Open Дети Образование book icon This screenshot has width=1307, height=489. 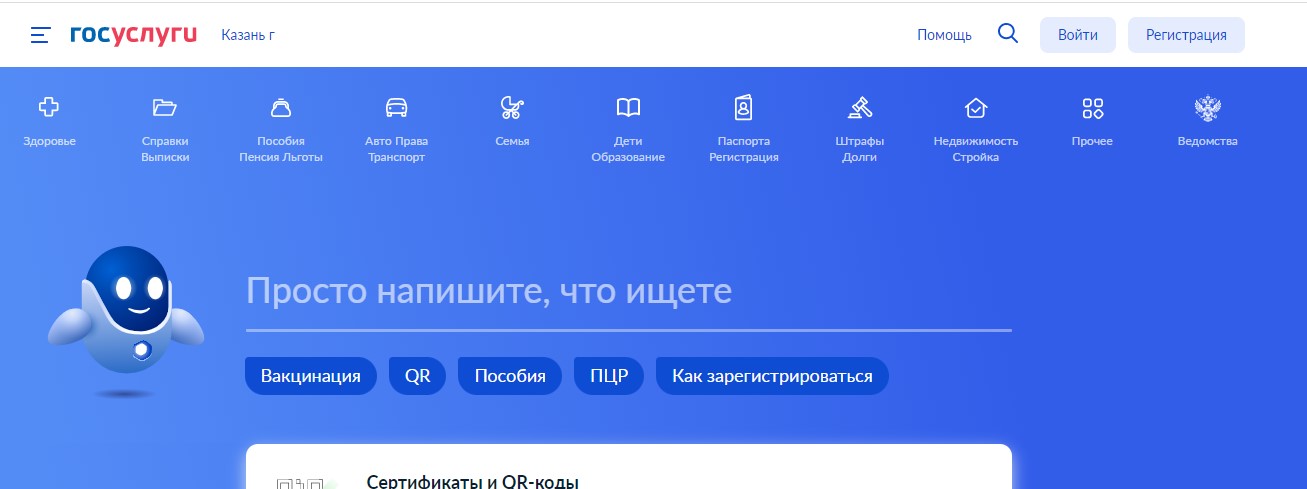click(628, 108)
